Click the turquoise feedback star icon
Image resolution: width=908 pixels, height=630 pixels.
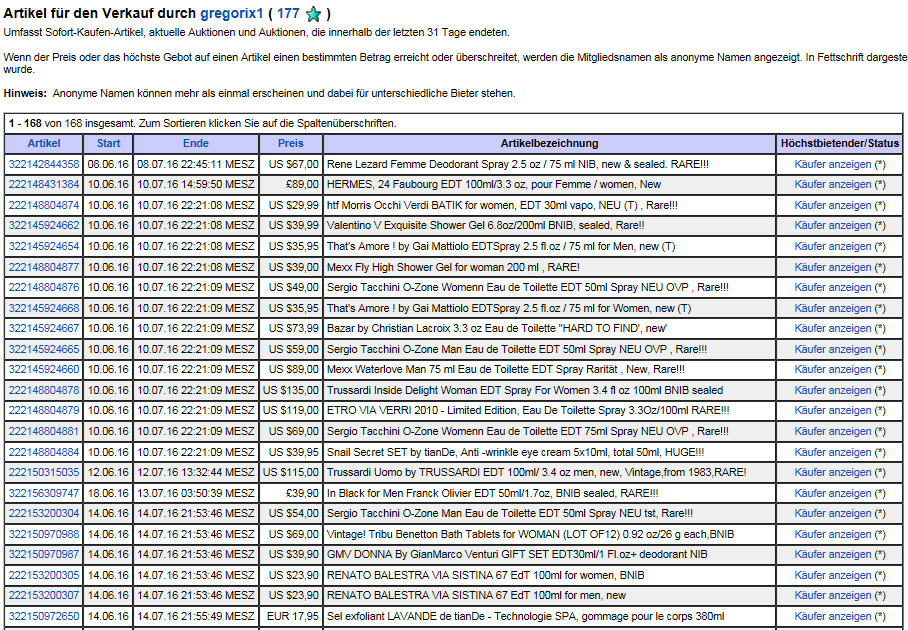click(313, 14)
